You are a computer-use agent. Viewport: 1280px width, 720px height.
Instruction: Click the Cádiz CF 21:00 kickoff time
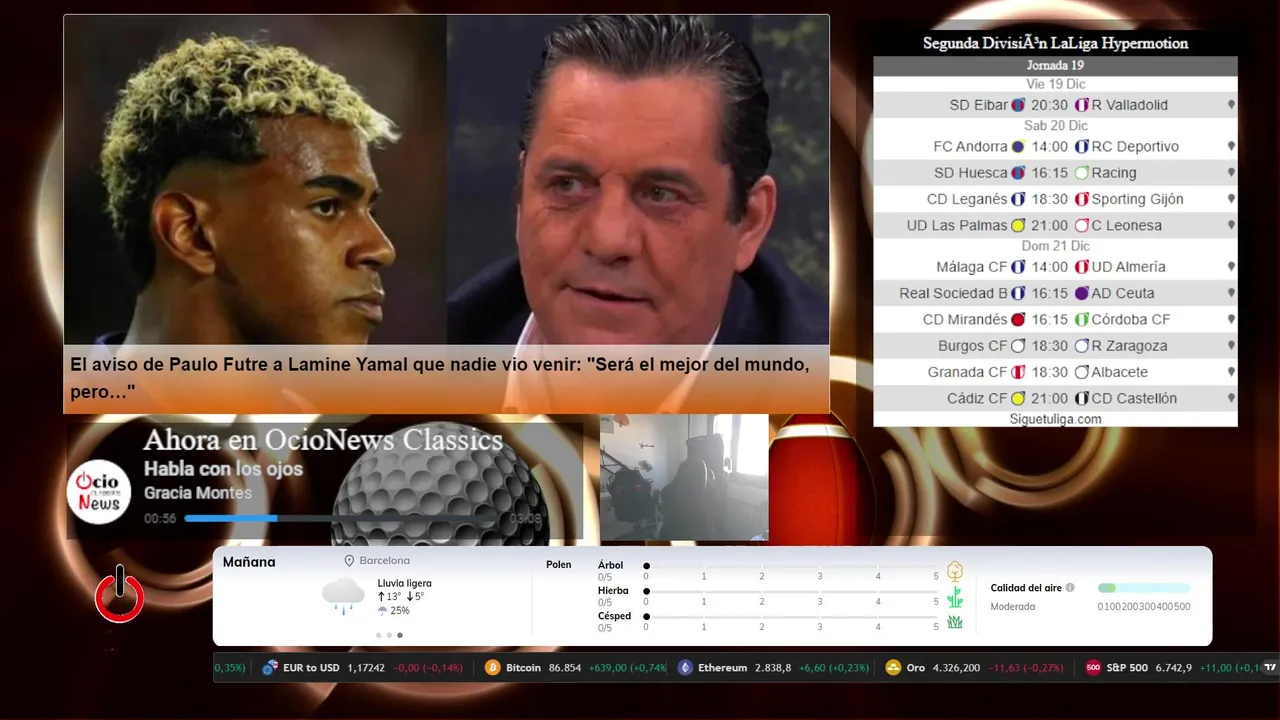pos(1050,398)
